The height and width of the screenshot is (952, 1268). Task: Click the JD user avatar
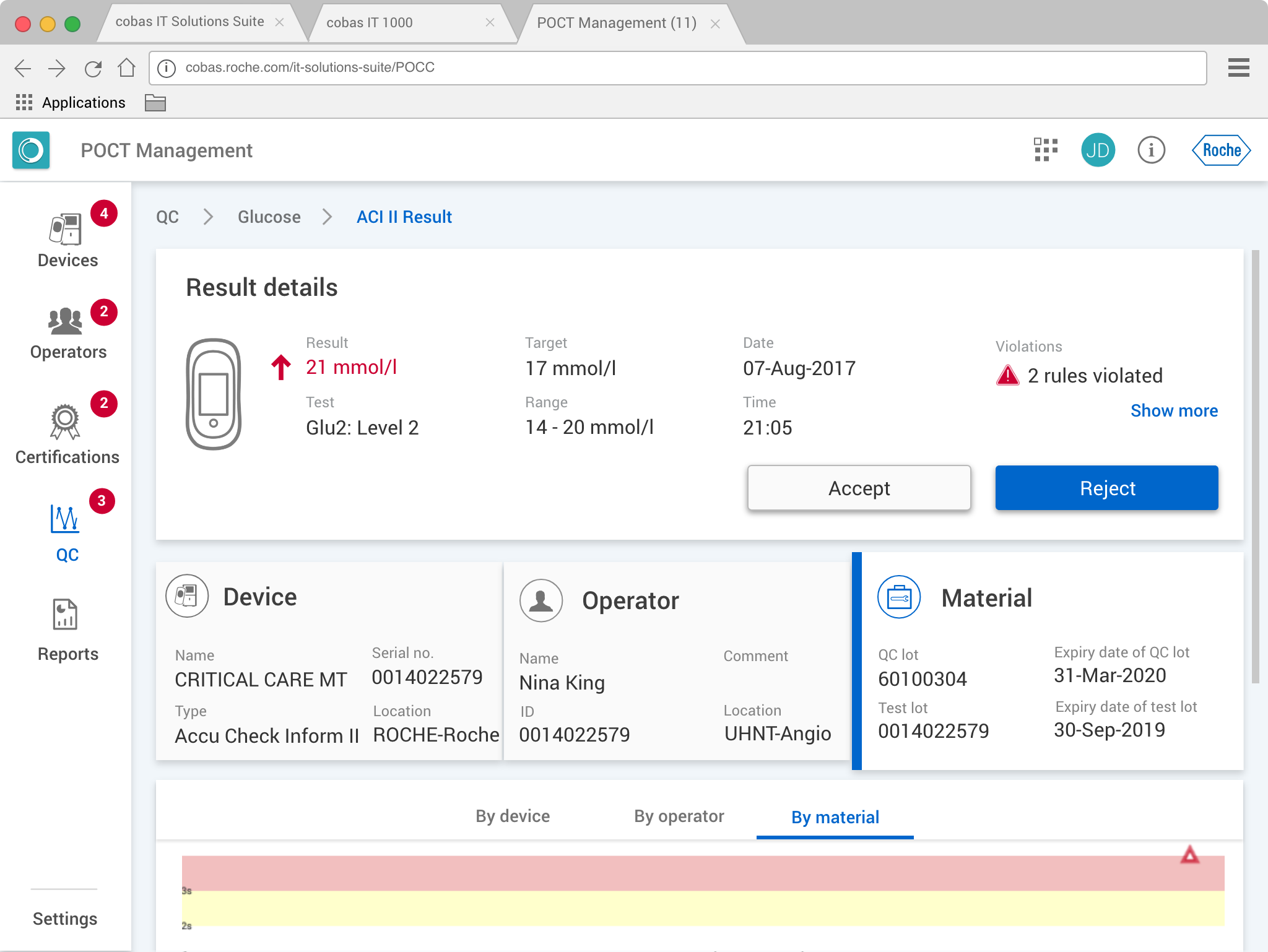click(x=1098, y=150)
